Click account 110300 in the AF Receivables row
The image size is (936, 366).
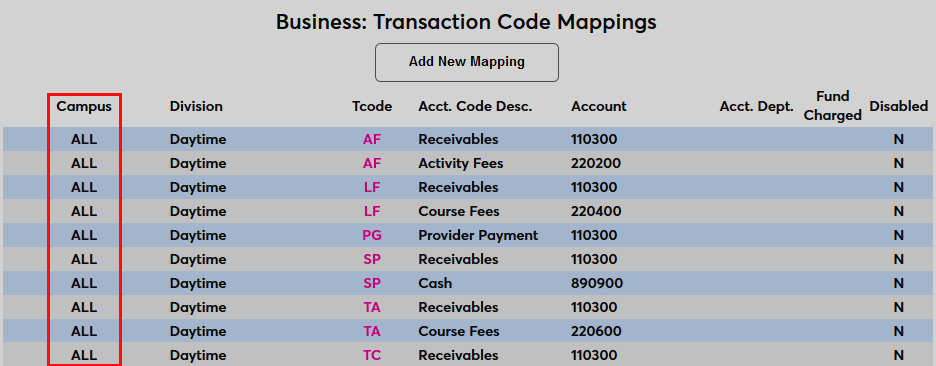click(594, 140)
